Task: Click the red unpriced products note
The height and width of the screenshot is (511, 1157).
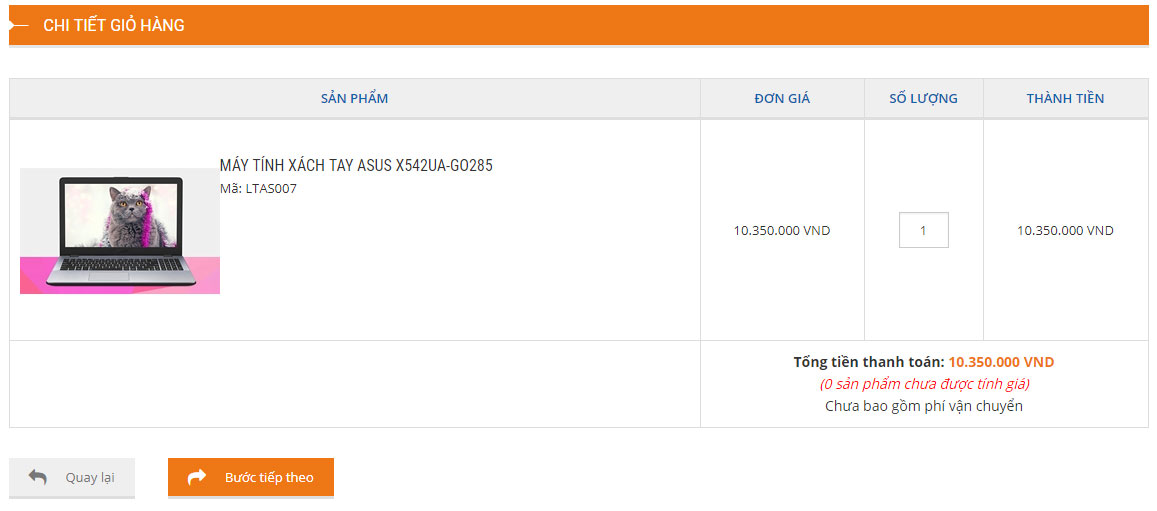Action: click(x=924, y=384)
